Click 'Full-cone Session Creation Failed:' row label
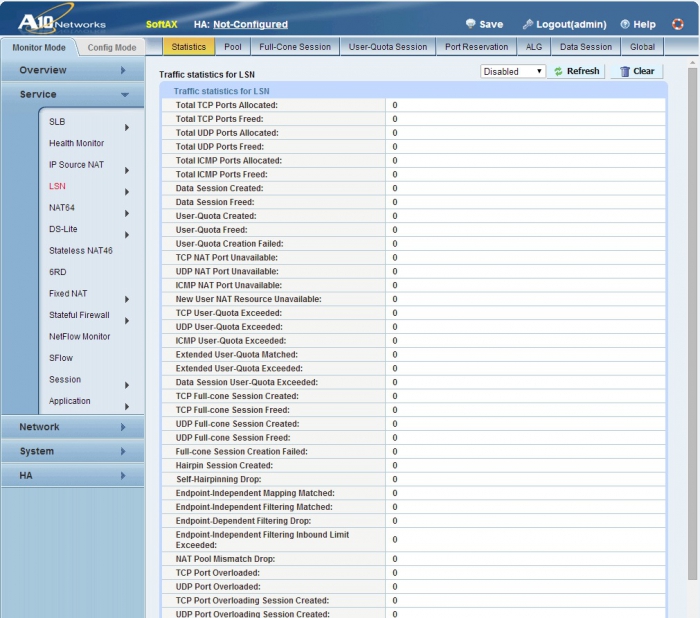Screen dimensions: 700x618 (242, 451)
